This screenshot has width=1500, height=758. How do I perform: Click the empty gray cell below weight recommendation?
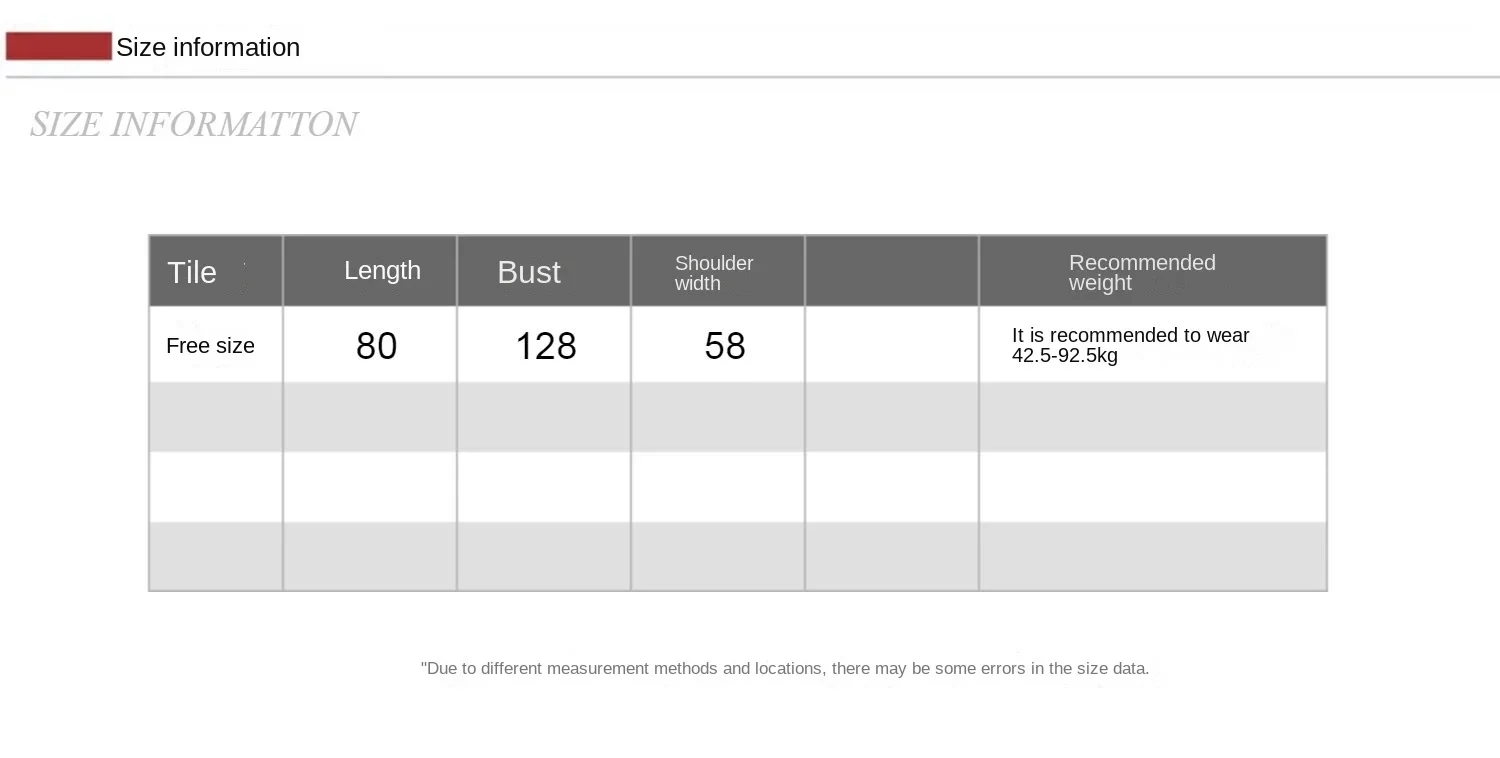tap(1152, 416)
